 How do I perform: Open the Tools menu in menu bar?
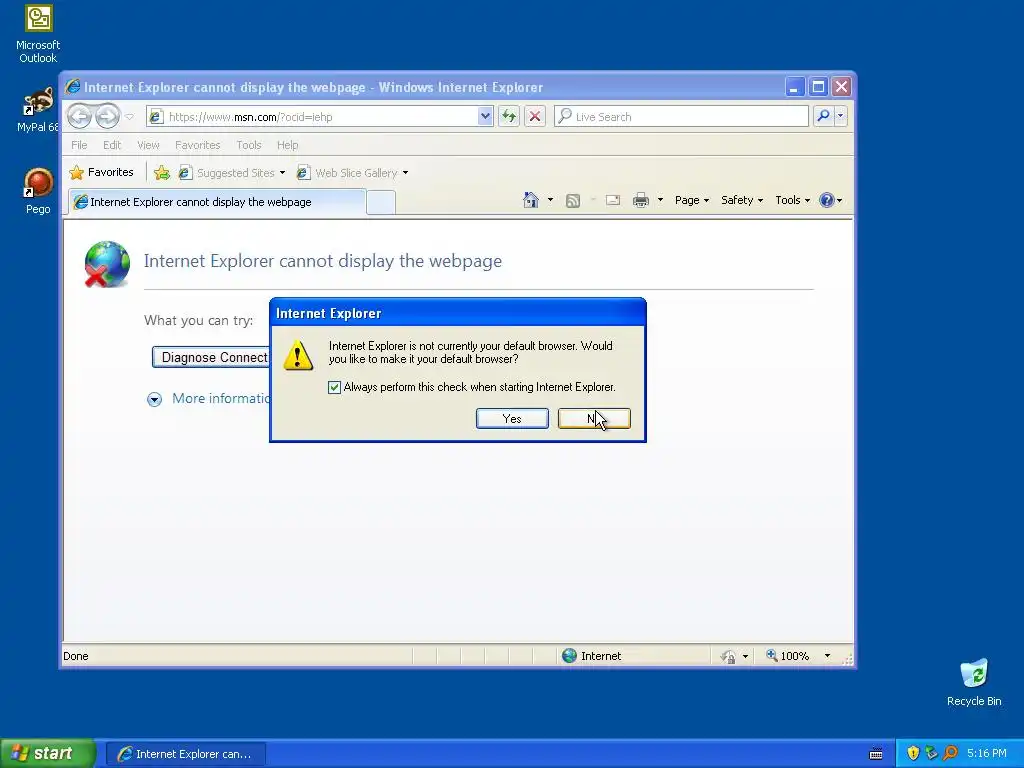click(x=249, y=145)
